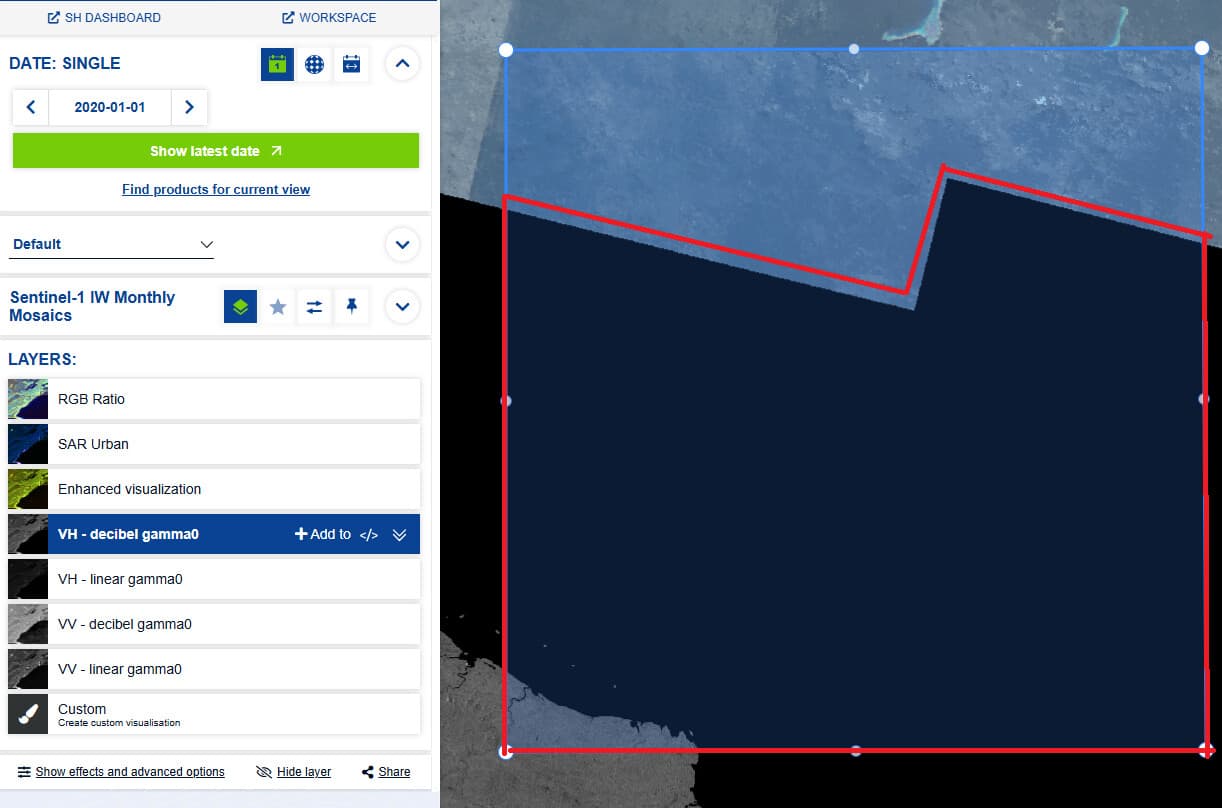Expand VH decibel gamma0 layer details
This screenshot has height=808, width=1222.
400,535
